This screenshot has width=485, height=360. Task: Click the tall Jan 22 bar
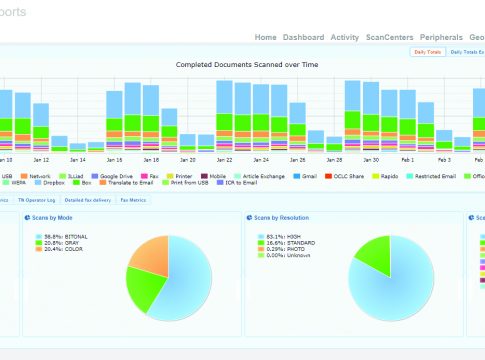pos(224,116)
